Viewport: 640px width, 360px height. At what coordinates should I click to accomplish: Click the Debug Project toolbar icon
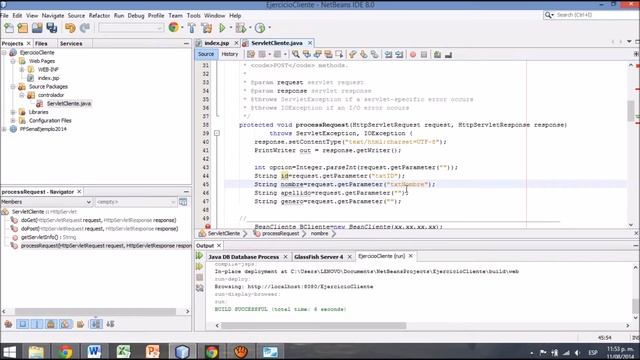241,28
